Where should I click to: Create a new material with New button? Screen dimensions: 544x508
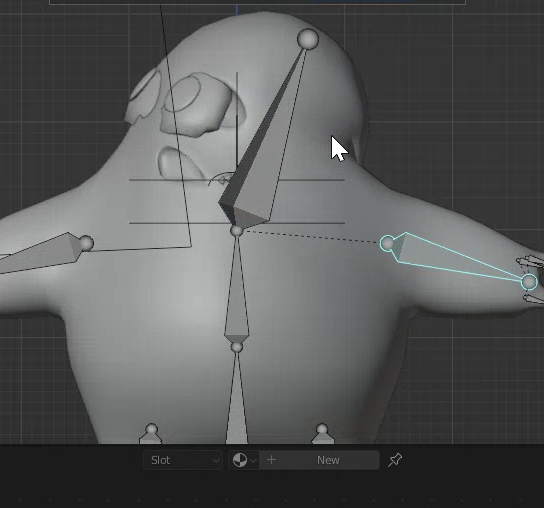coord(328,460)
